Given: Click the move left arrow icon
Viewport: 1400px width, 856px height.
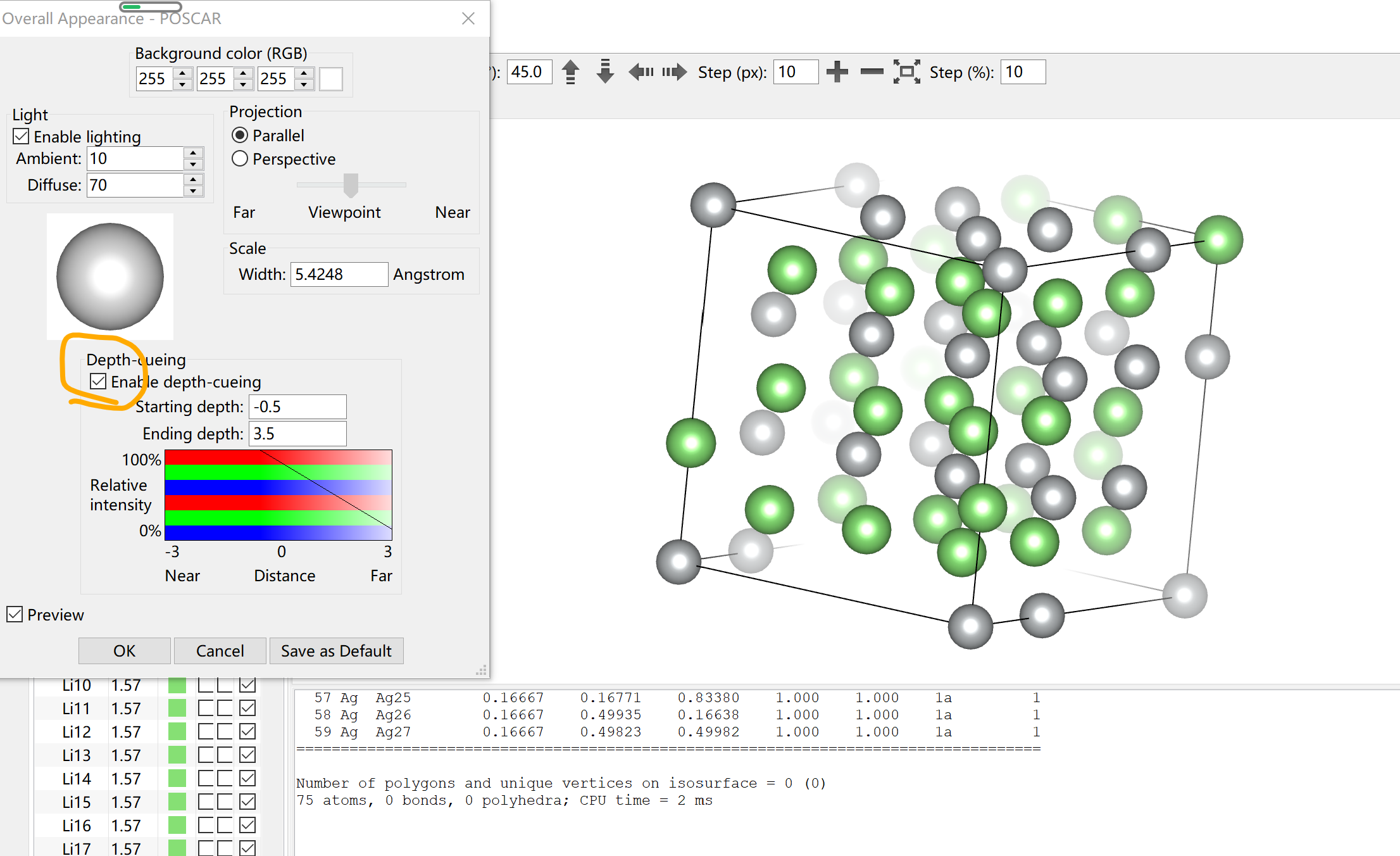Looking at the screenshot, I should [641, 72].
